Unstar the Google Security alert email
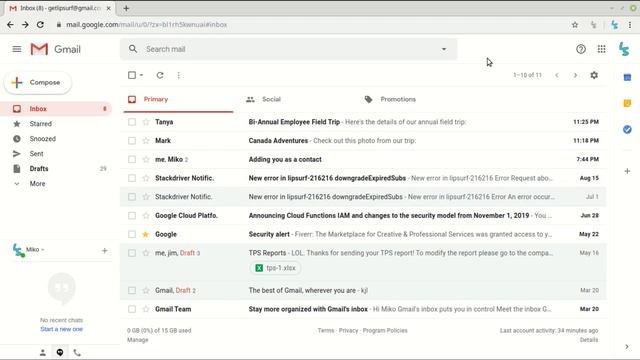This screenshot has height=360, width=640. point(146,234)
